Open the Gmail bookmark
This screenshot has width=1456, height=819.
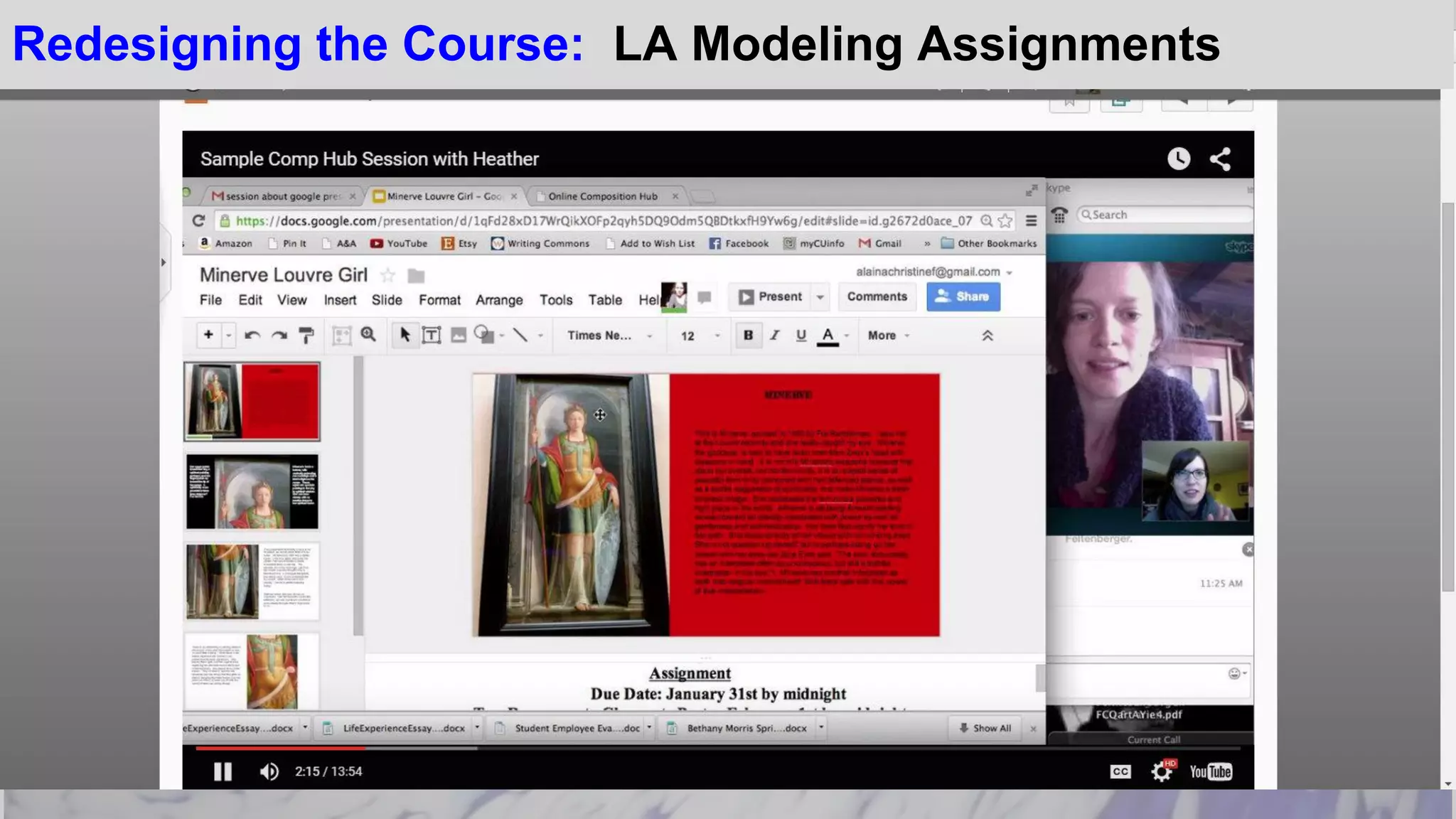coord(880,243)
